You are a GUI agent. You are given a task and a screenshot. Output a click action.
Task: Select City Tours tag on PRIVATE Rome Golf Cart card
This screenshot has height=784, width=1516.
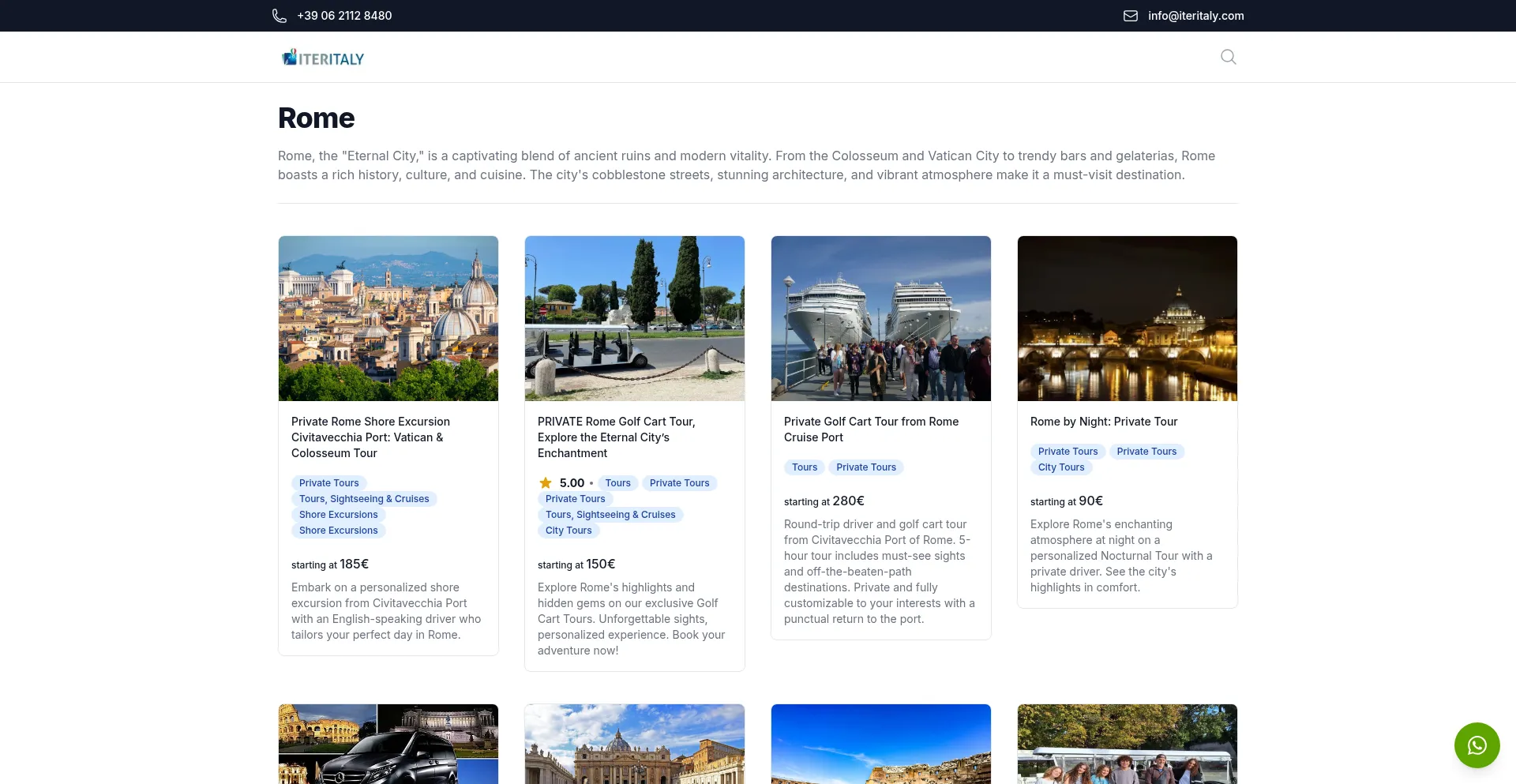pyautogui.click(x=568, y=531)
